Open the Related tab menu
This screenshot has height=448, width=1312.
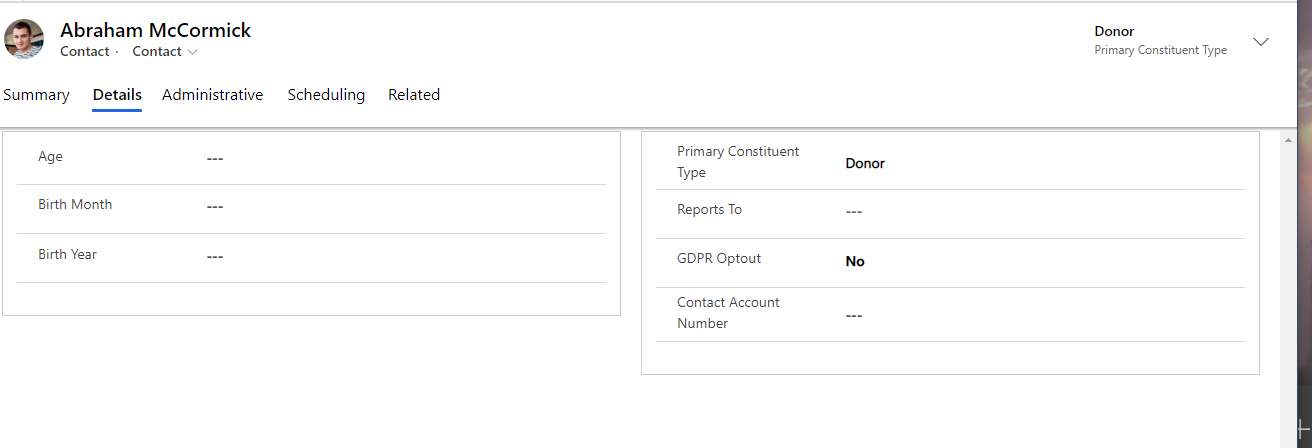click(414, 95)
